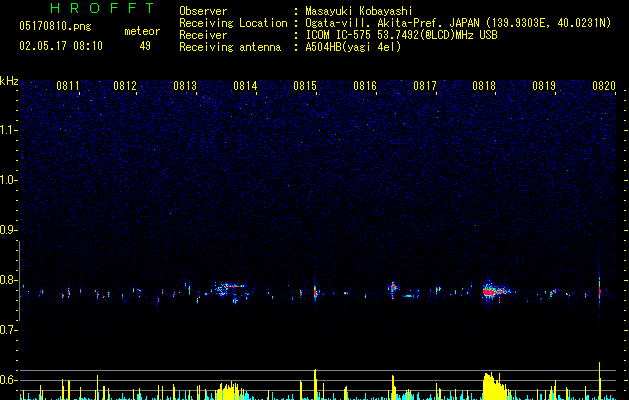Click the 0816 time marker
This screenshot has width=629, height=400.
[x=365, y=86]
